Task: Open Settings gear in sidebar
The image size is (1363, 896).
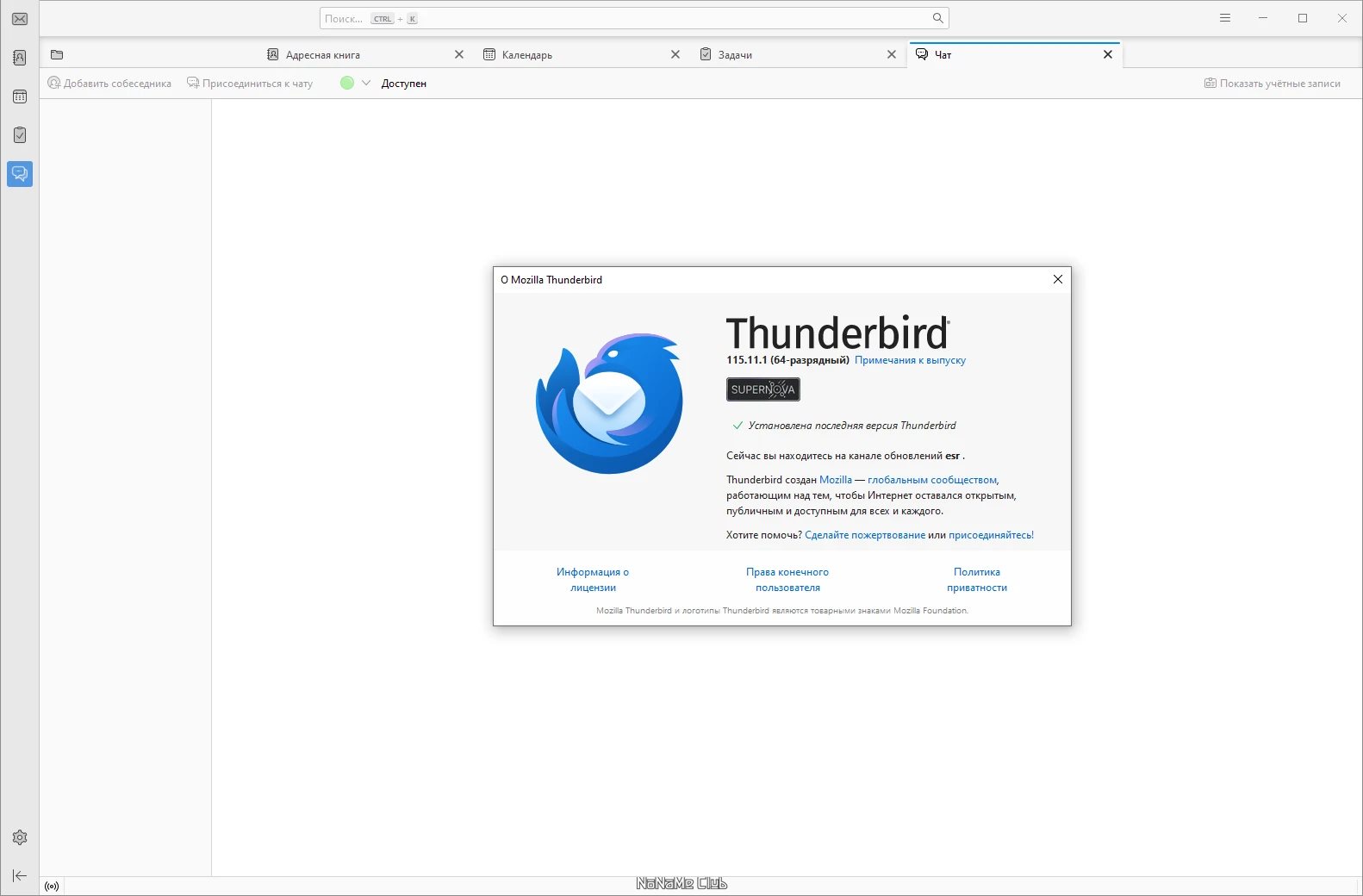Action: click(x=20, y=837)
